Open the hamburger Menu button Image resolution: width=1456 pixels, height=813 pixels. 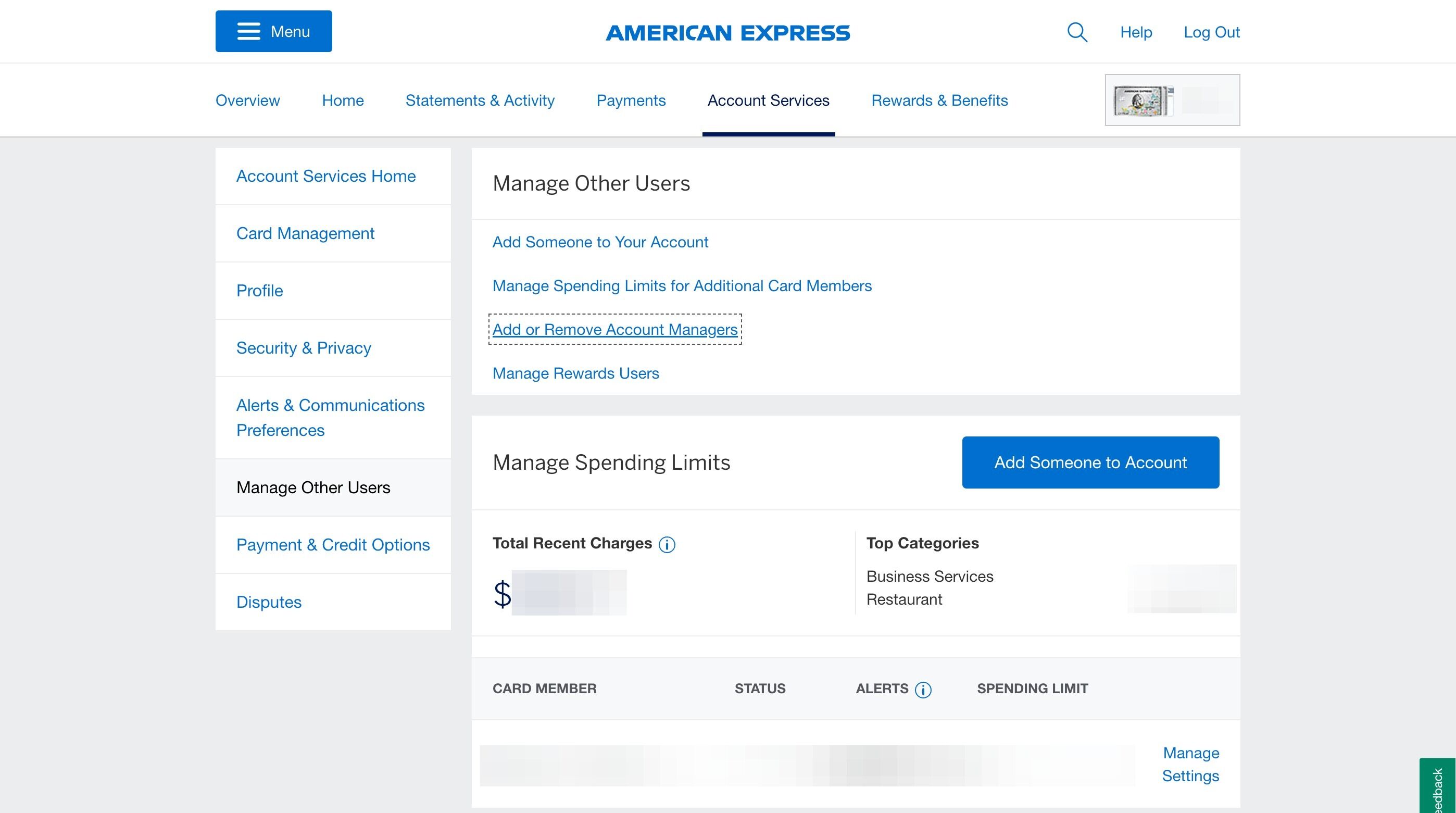[273, 31]
